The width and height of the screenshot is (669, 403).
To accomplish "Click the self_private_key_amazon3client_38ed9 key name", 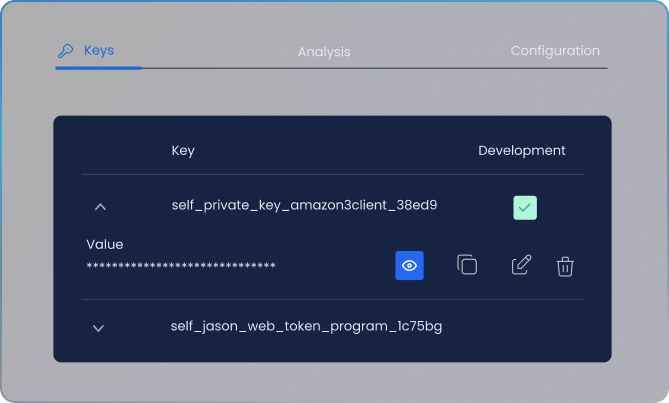I will point(304,205).
